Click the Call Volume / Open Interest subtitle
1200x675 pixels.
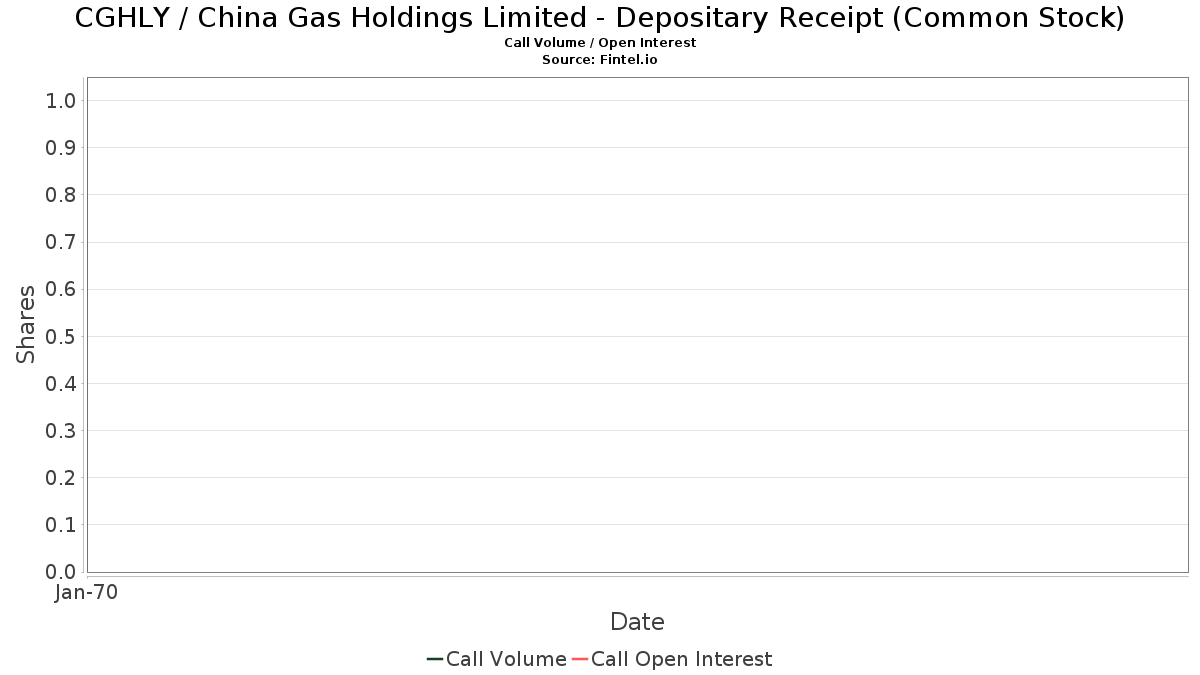coord(600,43)
